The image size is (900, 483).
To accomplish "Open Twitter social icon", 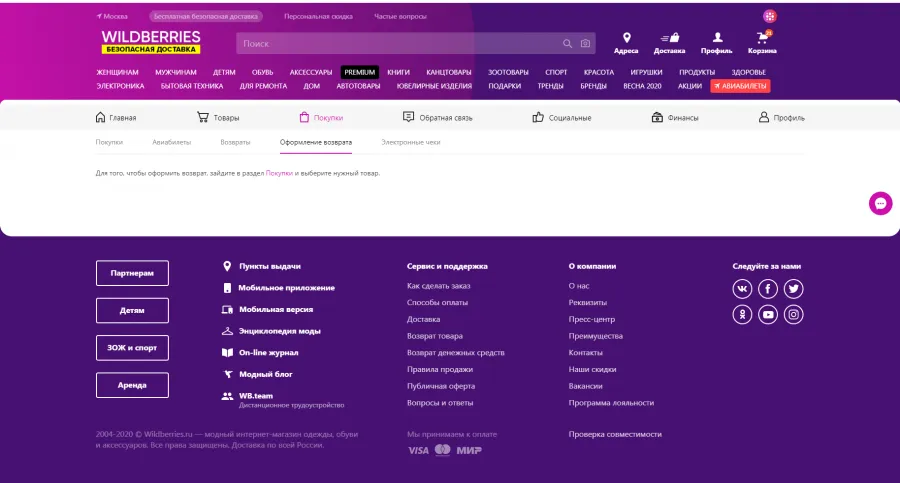I will pyautogui.click(x=794, y=289).
